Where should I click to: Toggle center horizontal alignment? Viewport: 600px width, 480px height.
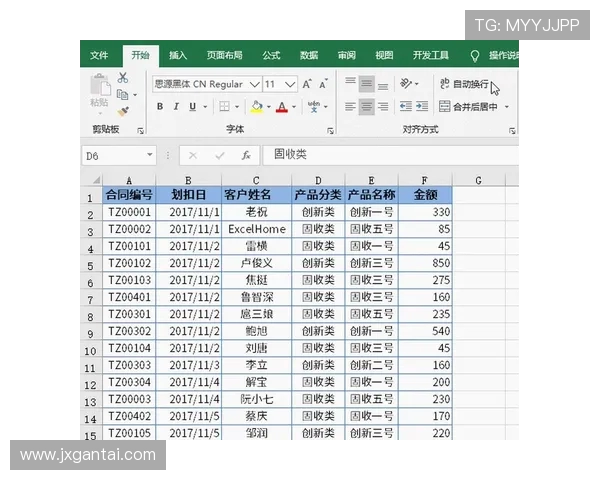[x=367, y=107]
